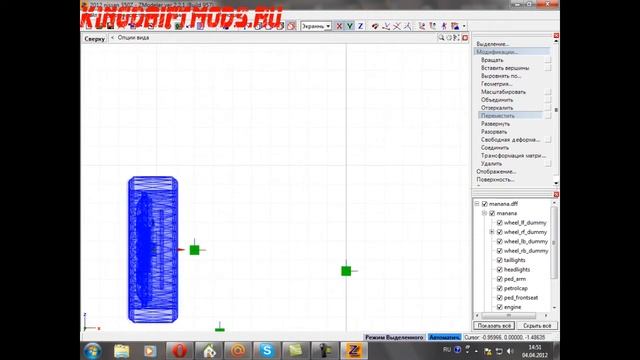The width and height of the screenshot is (640, 360).
Task: Expand the Поверхность command group
Action: (495, 180)
